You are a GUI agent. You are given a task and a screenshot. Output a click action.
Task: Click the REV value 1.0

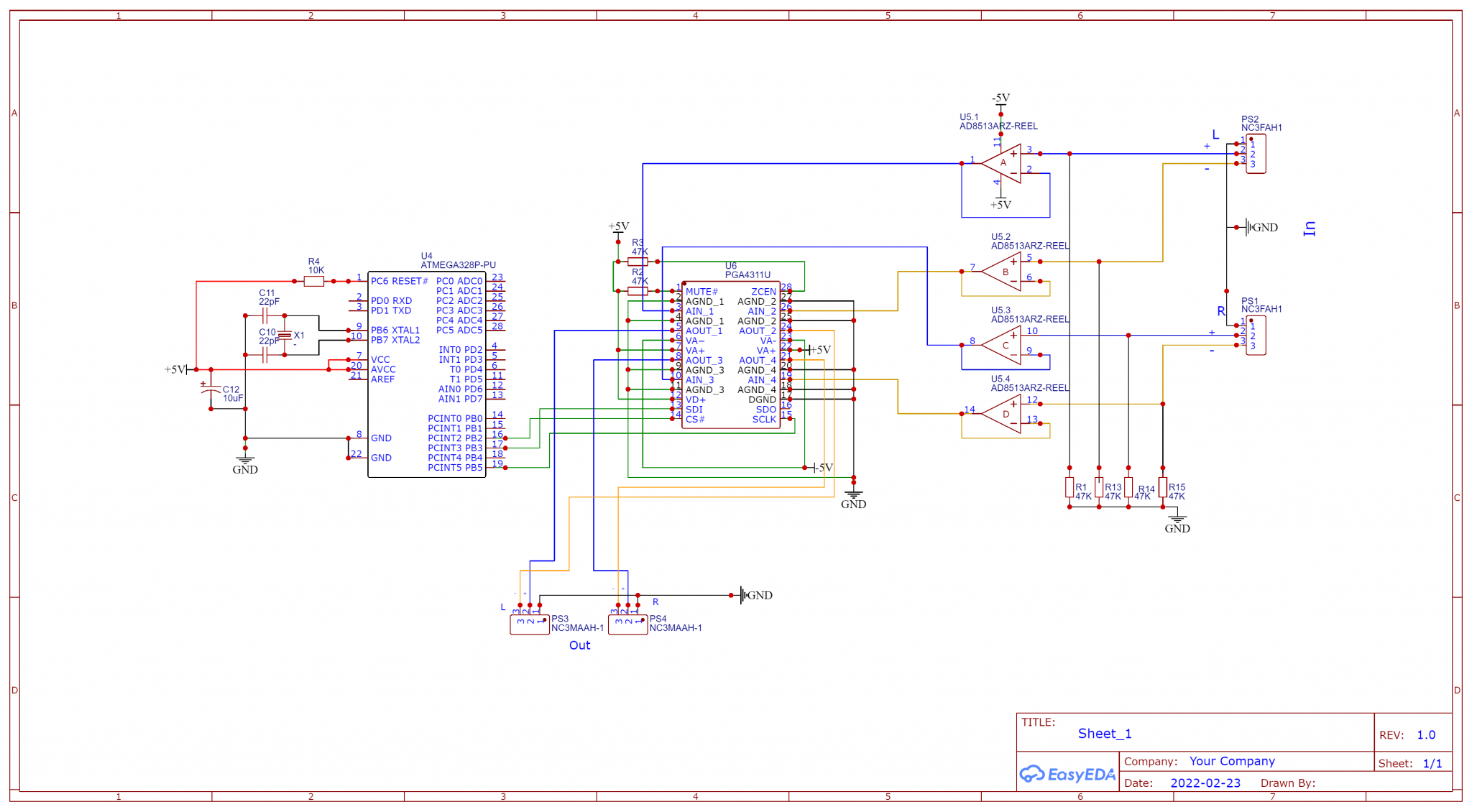(1426, 735)
